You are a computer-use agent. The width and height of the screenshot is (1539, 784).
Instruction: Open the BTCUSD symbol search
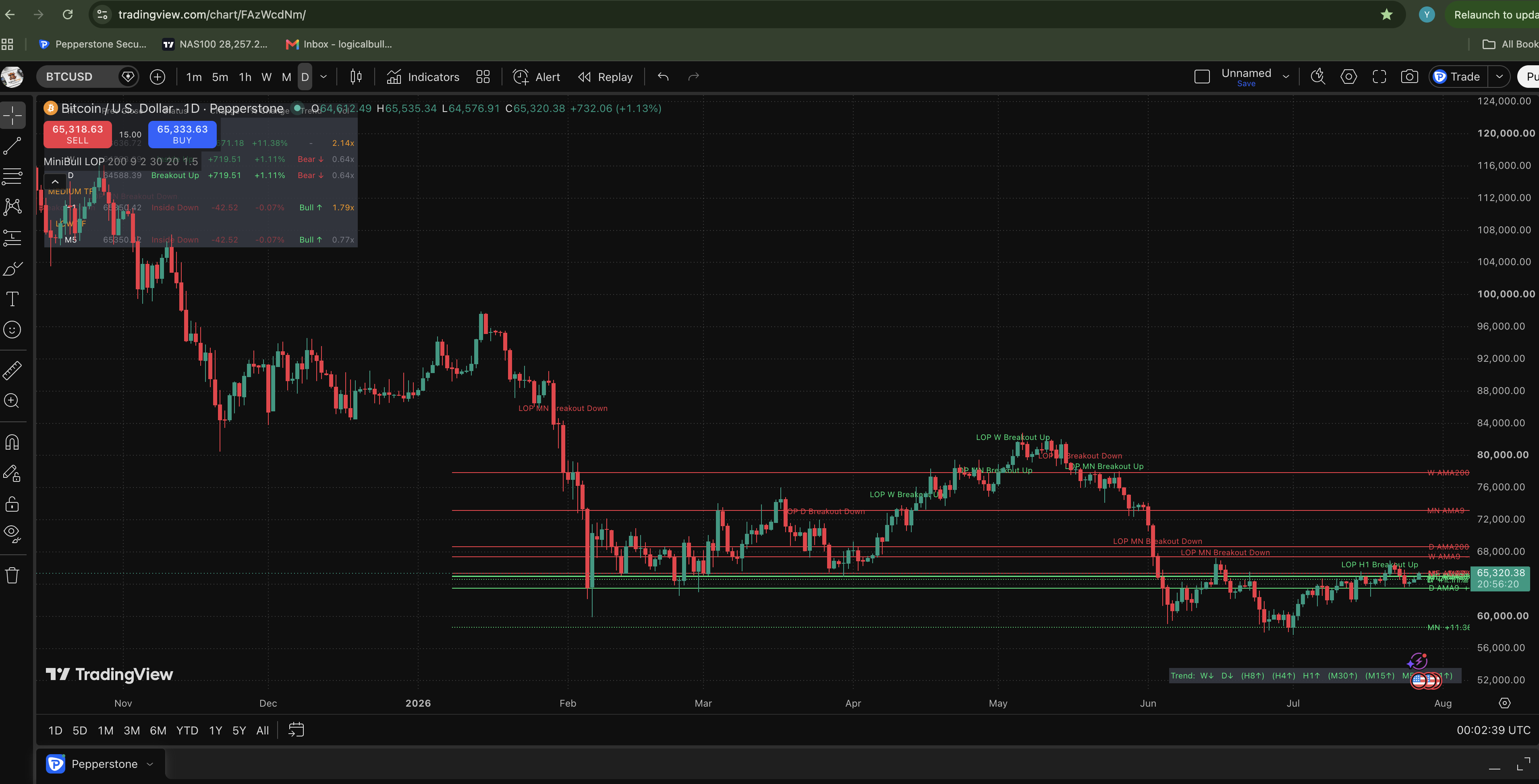pyautogui.click(x=78, y=77)
